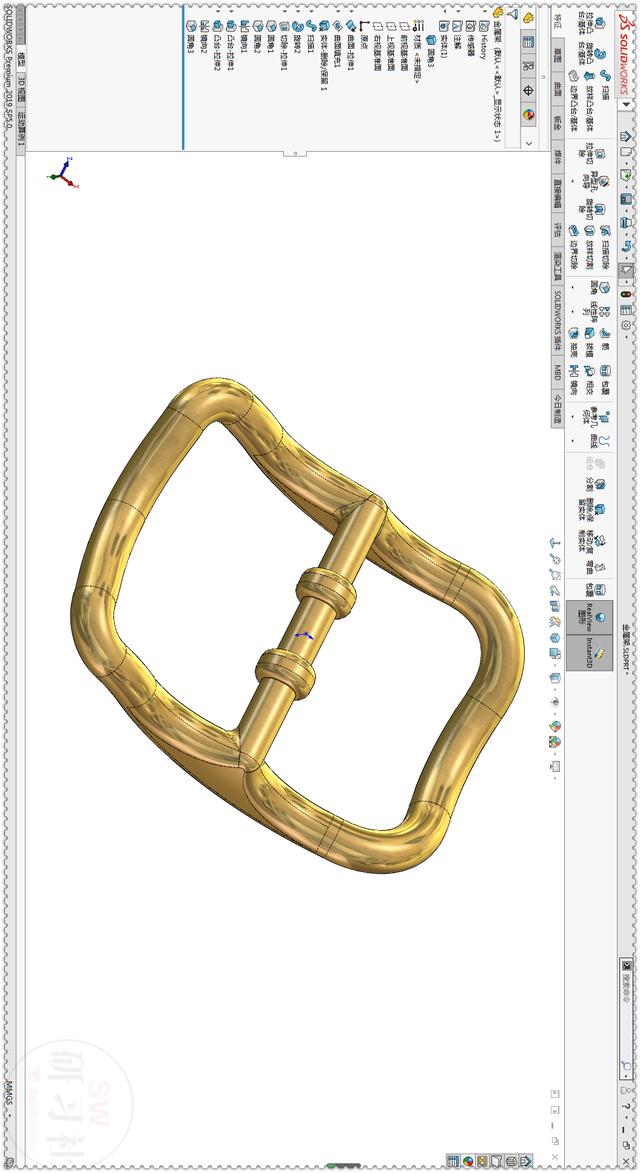Select the 旋转凸台/基体 revolve boss tool
640x1173 pixels.
tap(597, 54)
